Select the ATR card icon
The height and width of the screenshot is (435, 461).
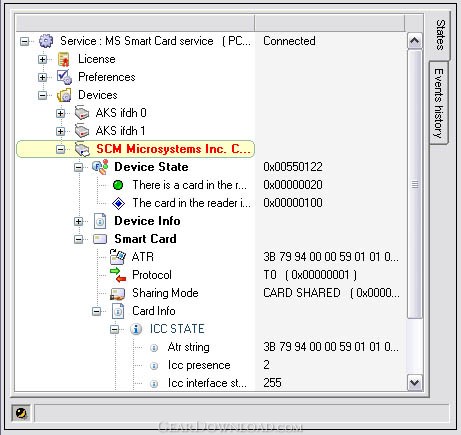[x=117, y=257]
